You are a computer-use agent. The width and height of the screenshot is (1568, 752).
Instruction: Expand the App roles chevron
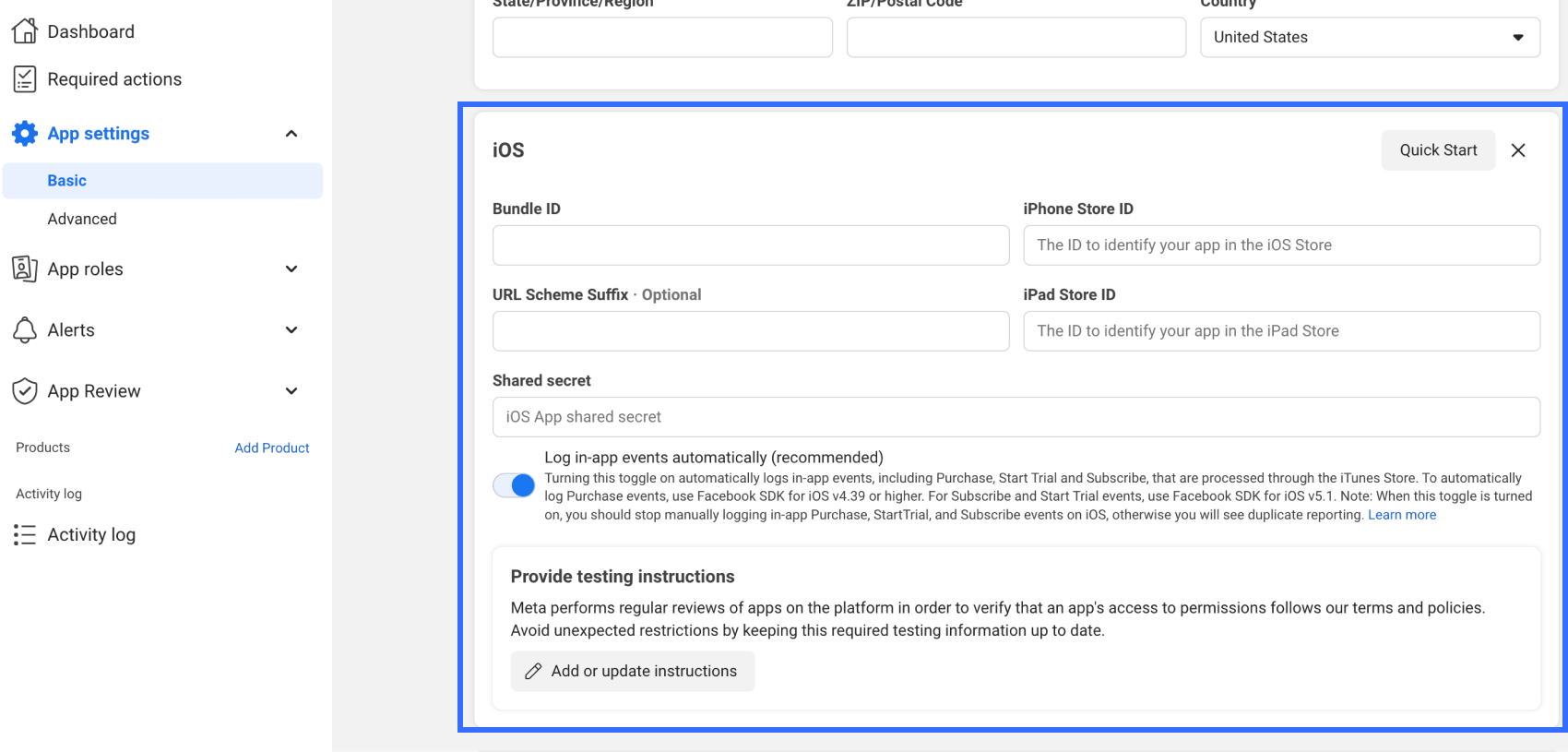(291, 269)
